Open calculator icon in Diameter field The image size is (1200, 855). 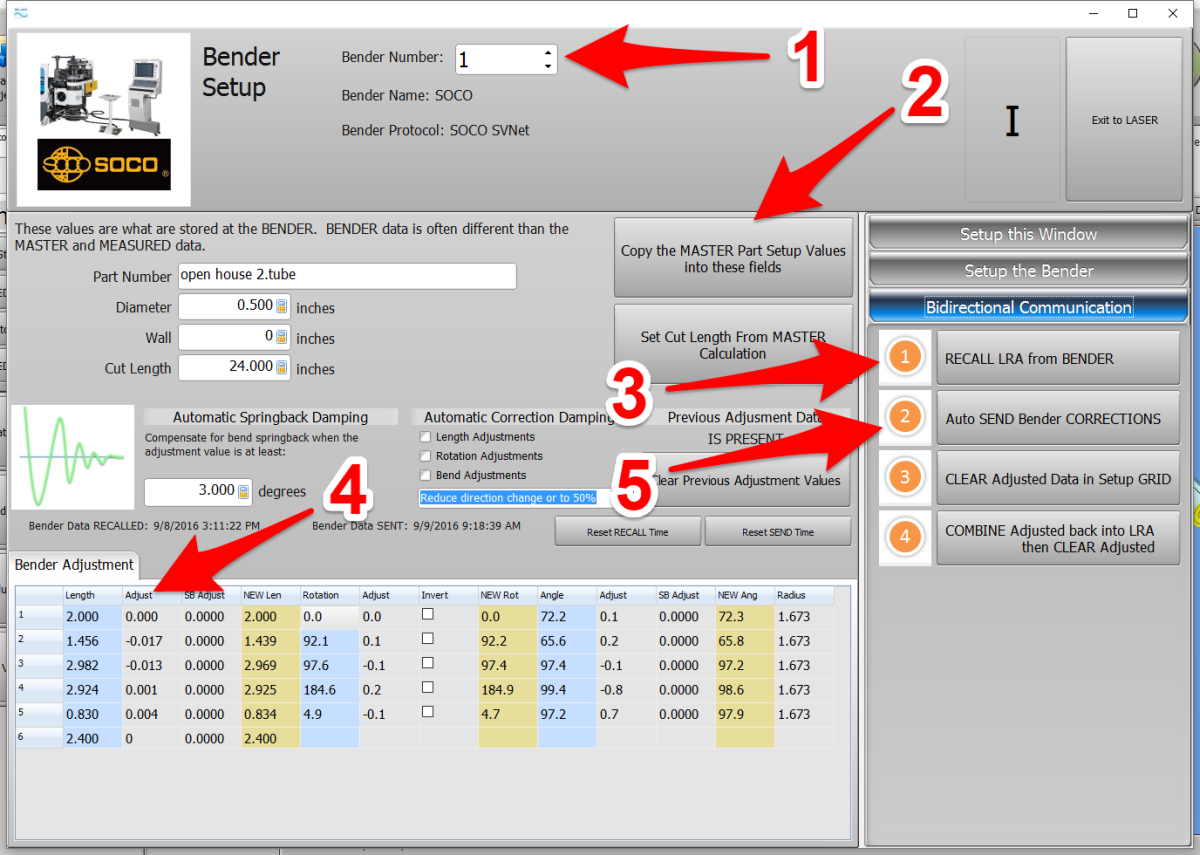click(282, 307)
